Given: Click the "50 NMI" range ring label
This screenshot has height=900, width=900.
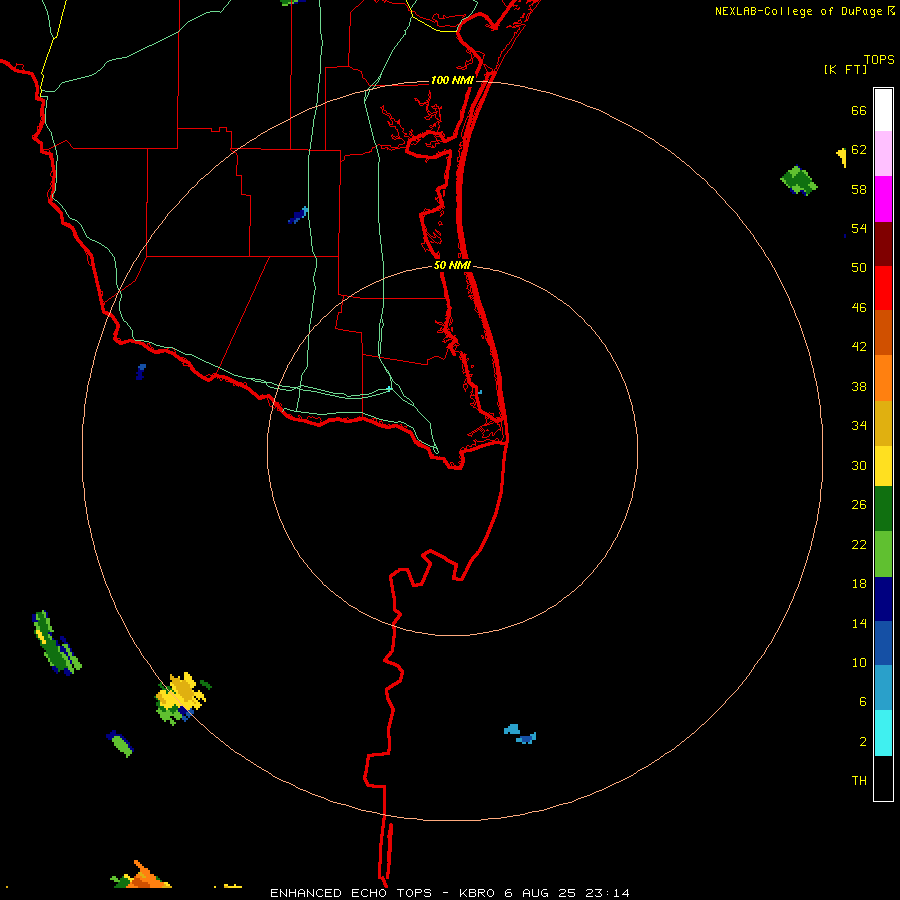Looking at the screenshot, I should [x=452, y=265].
